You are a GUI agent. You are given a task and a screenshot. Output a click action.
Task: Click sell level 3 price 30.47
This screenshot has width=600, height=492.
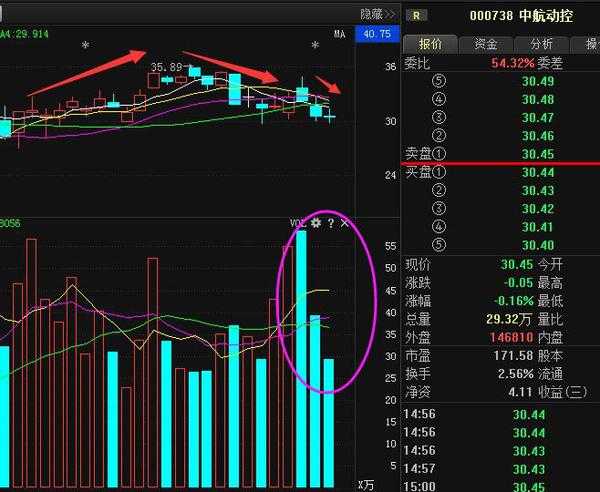pos(538,117)
